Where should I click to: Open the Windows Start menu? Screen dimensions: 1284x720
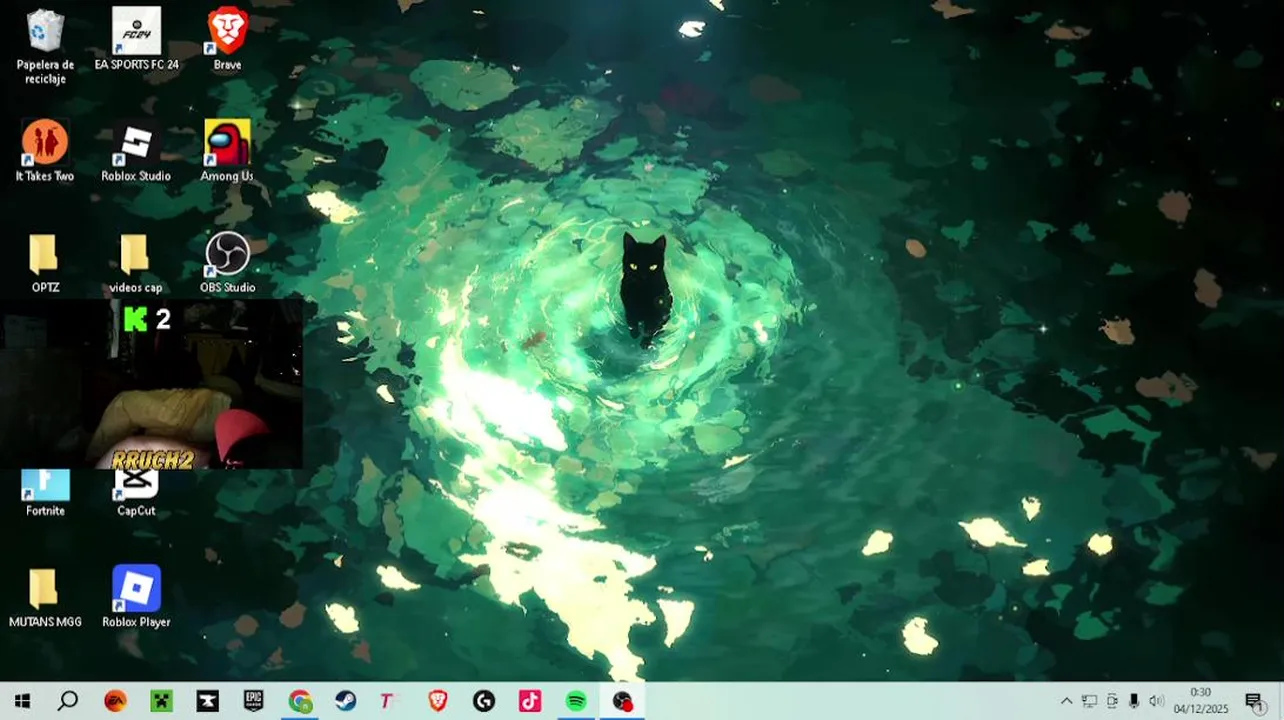(22, 701)
